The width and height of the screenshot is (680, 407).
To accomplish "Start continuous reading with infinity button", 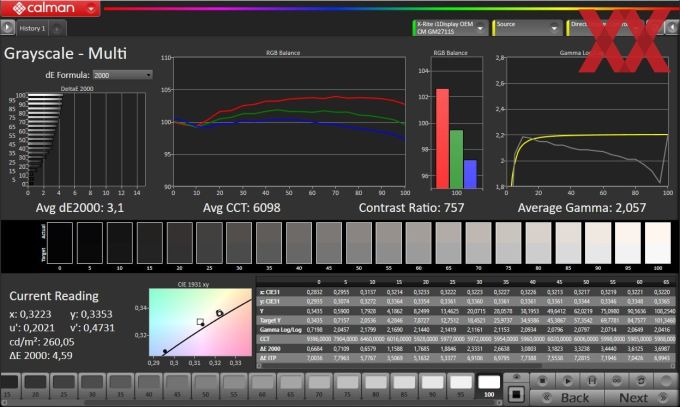I will click(x=617, y=381).
